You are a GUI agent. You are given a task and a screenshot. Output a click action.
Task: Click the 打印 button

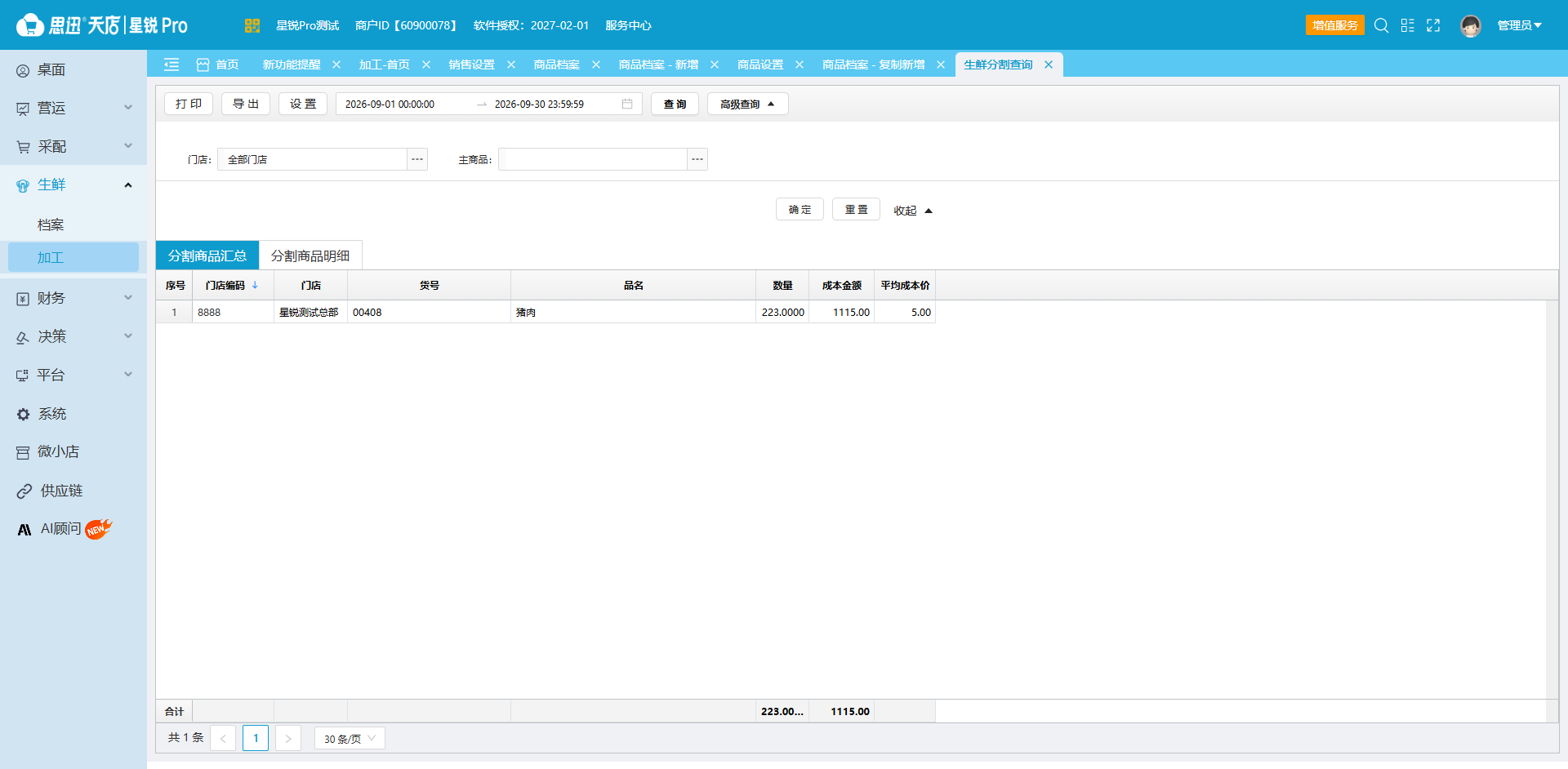tap(189, 104)
